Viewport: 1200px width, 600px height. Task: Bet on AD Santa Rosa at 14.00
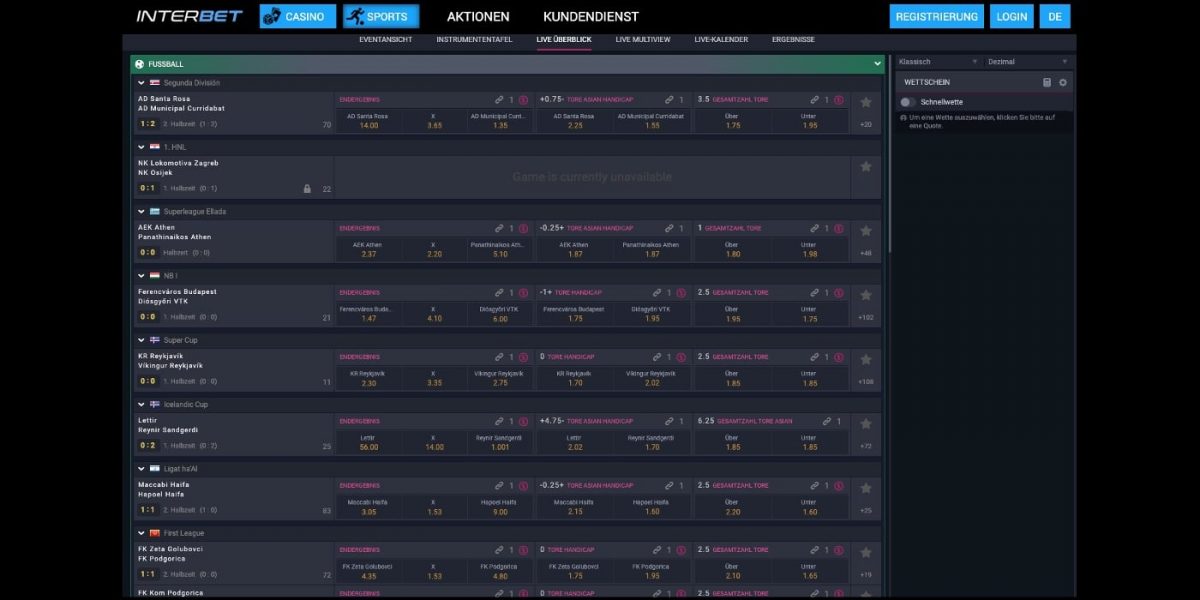click(x=368, y=121)
